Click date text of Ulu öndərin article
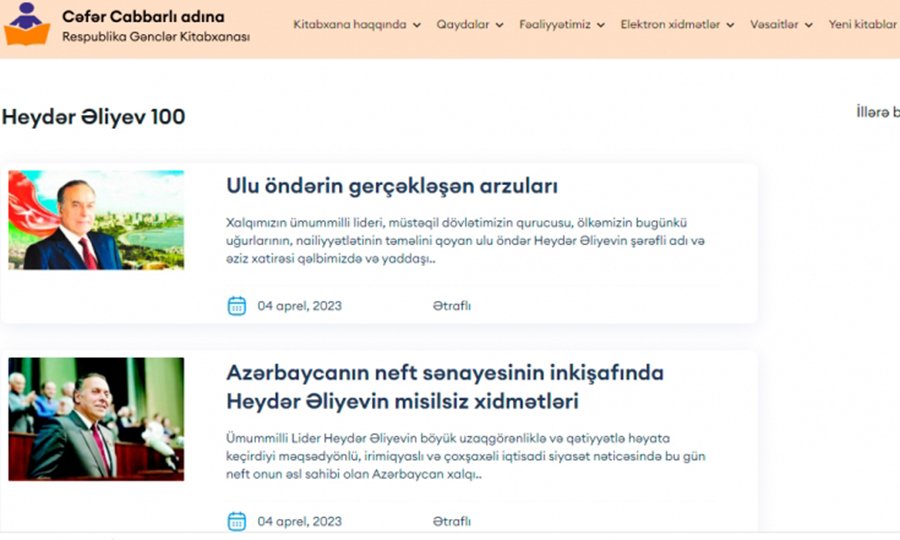The image size is (900, 540). click(x=299, y=306)
